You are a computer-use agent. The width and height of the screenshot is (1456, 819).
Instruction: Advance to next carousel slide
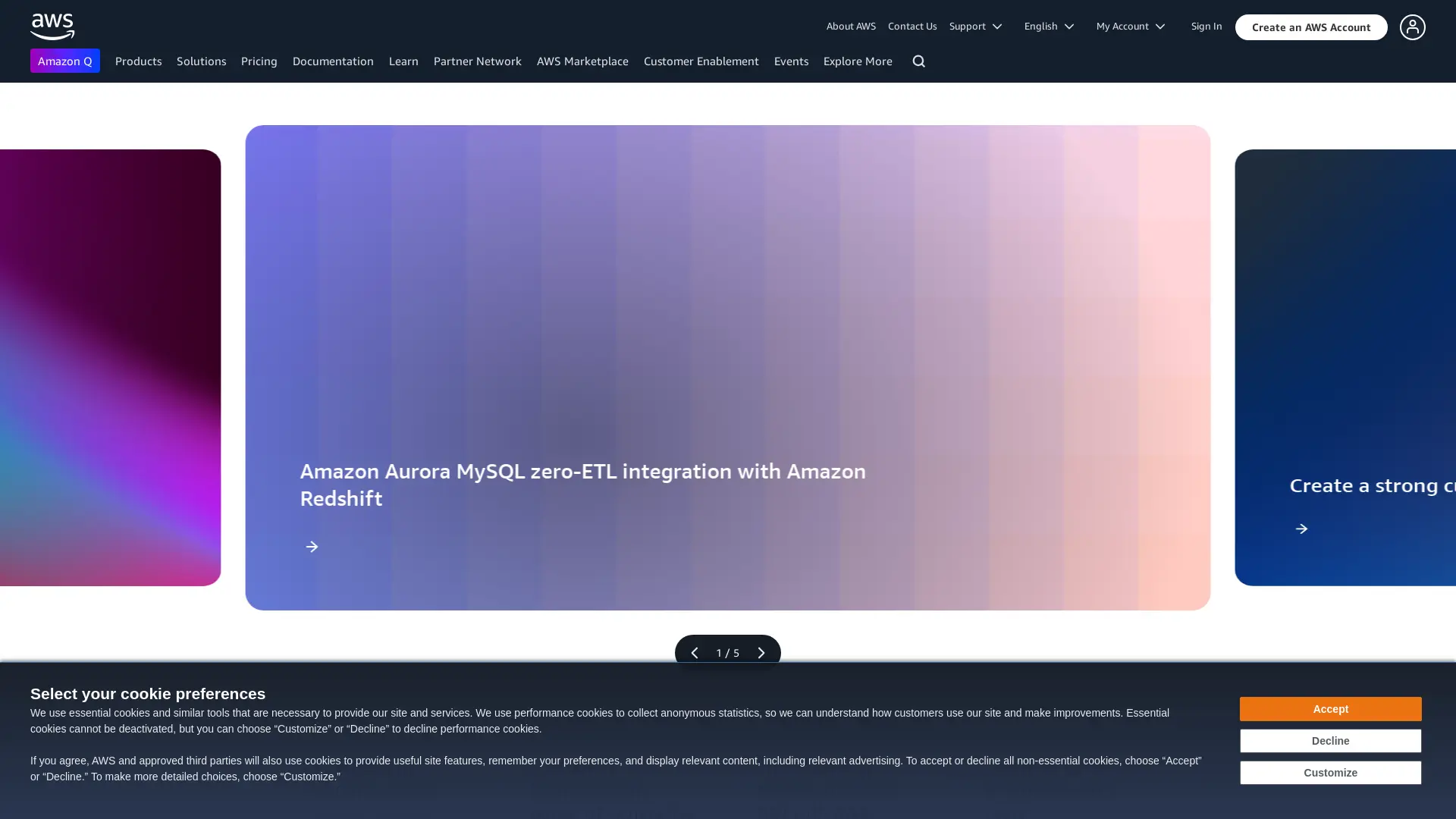761,653
